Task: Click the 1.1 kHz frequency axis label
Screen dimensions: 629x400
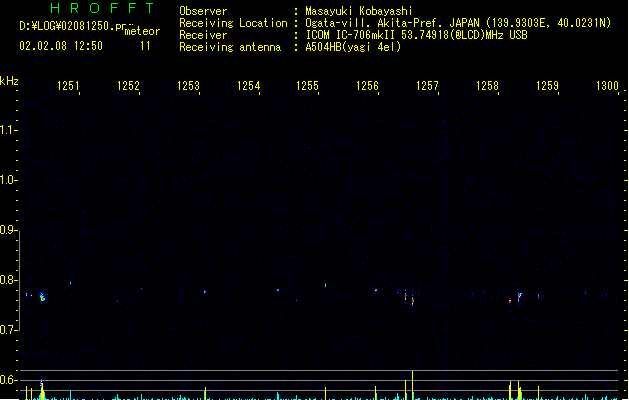Action: point(7,130)
